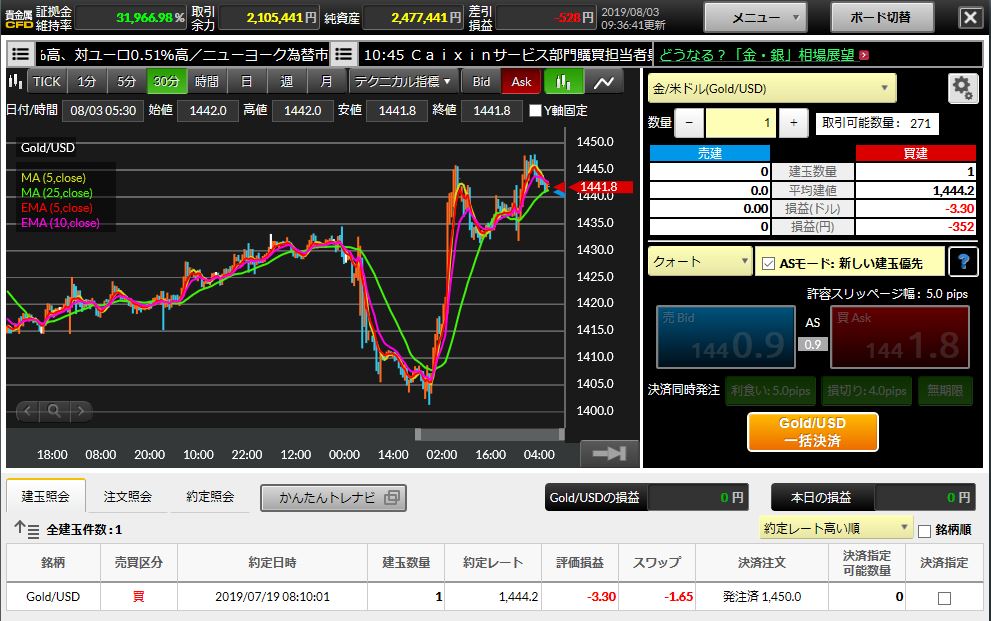Open テクニカル指標 dropdown
991x621 pixels.
[x=402, y=81]
